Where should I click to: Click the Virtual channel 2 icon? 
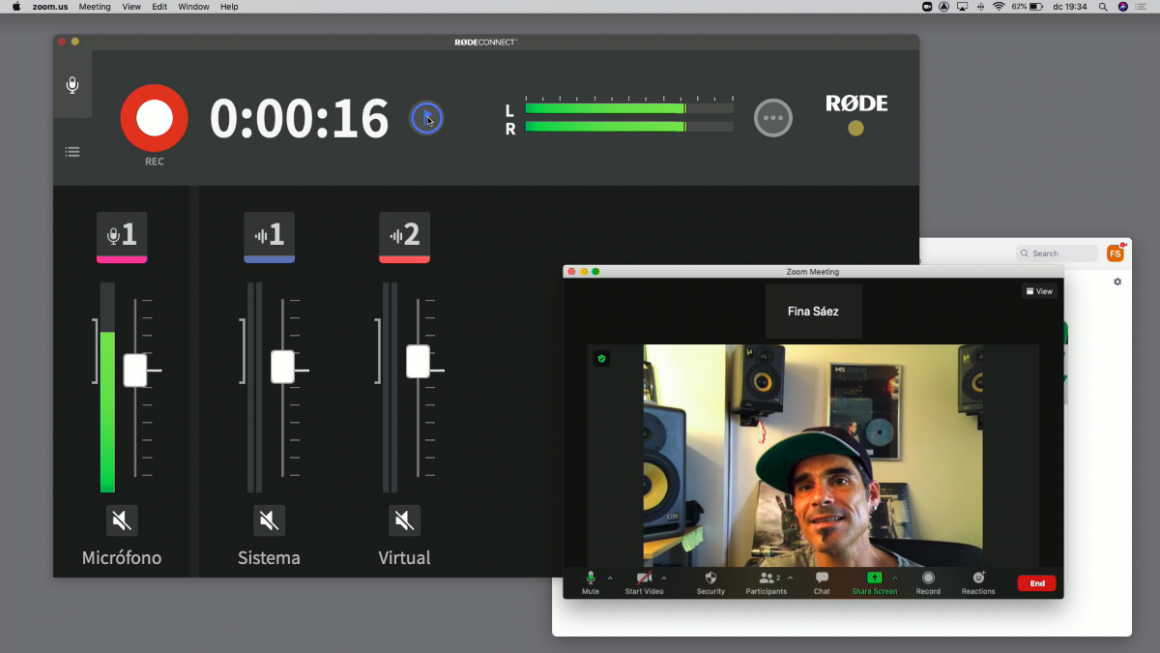404,235
